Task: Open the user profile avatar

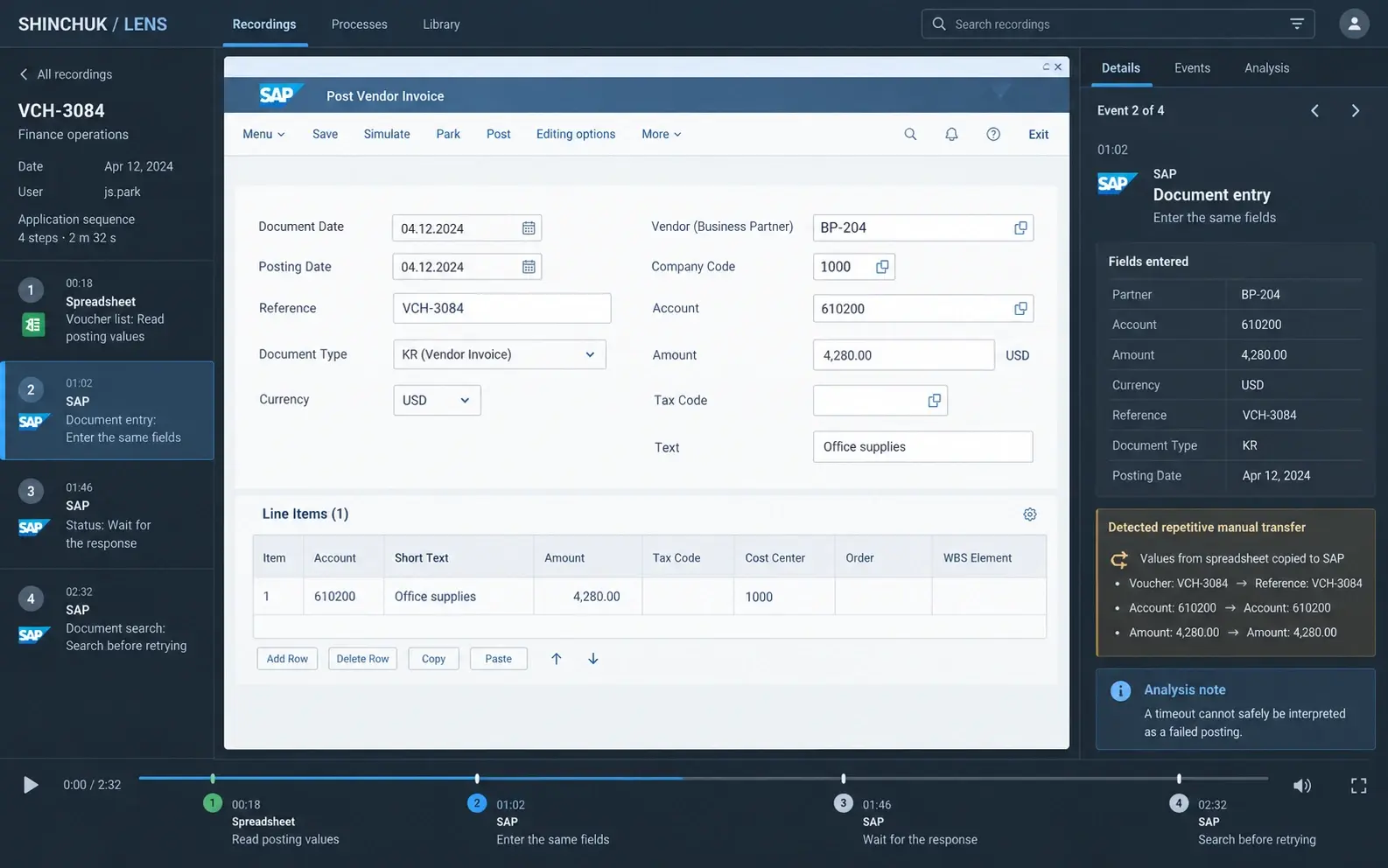Action: [x=1354, y=24]
